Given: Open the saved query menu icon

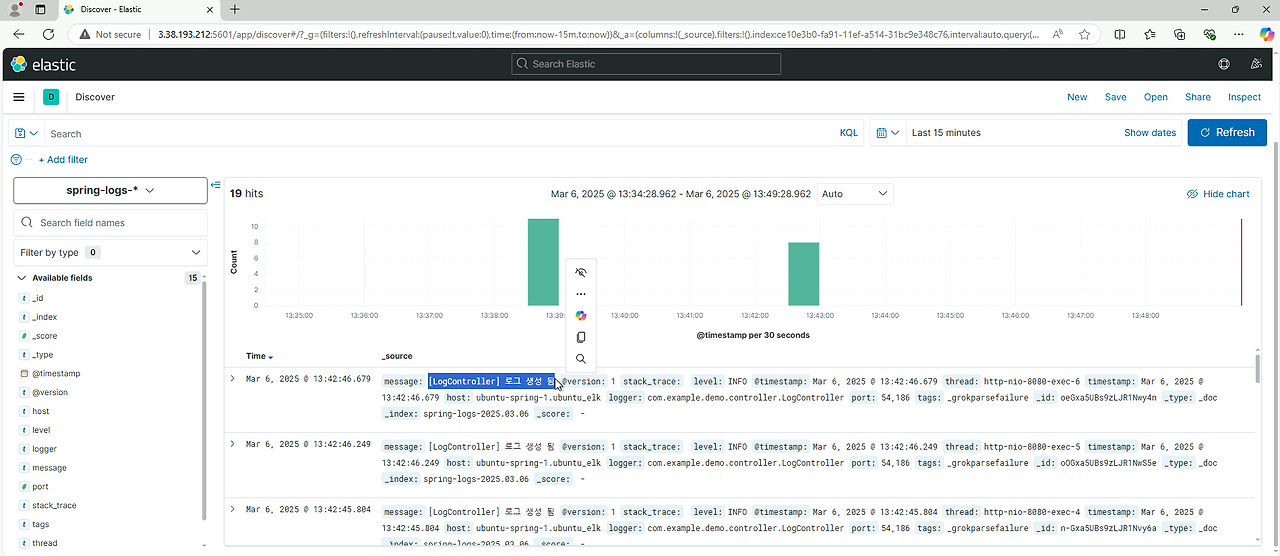Looking at the screenshot, I should tap(26, 133).
